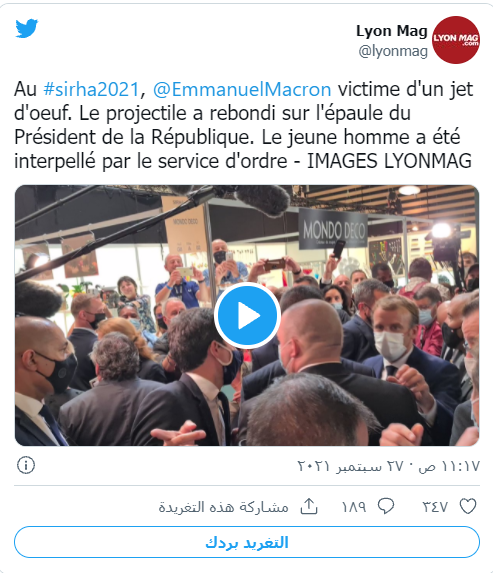Click the ٣٤٧ likes count
The height and width of the screenshot is (573, 493).
click(435, 507)
